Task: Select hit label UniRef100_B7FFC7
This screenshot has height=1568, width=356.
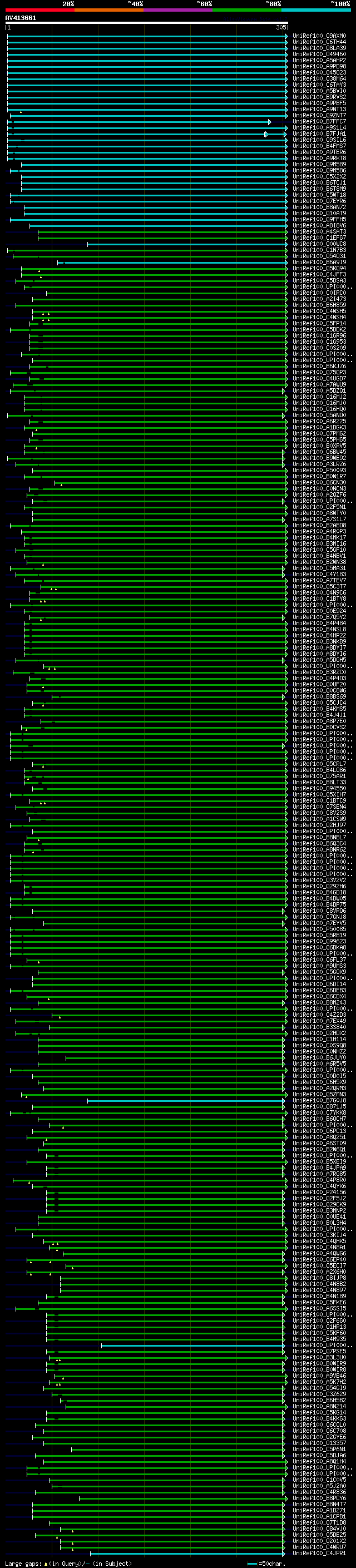Action: (x=319, y=122)
